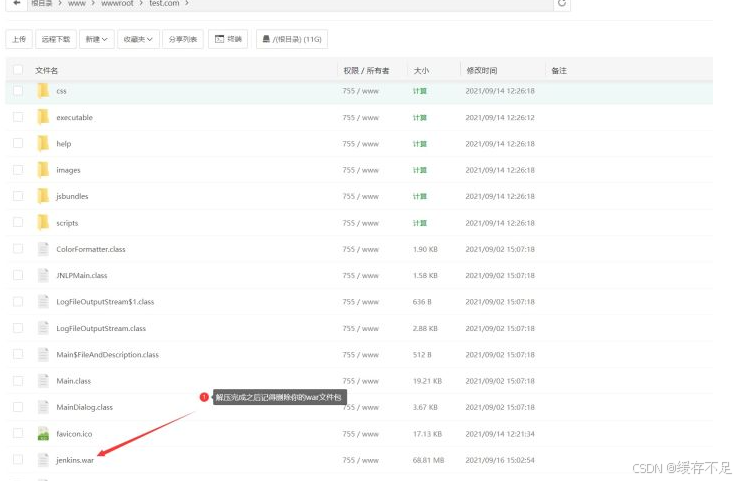Calculate size (计算) for executable folder
Image resolution: width=743 pixels, height=481 pixels.
(x=420, y=117)
